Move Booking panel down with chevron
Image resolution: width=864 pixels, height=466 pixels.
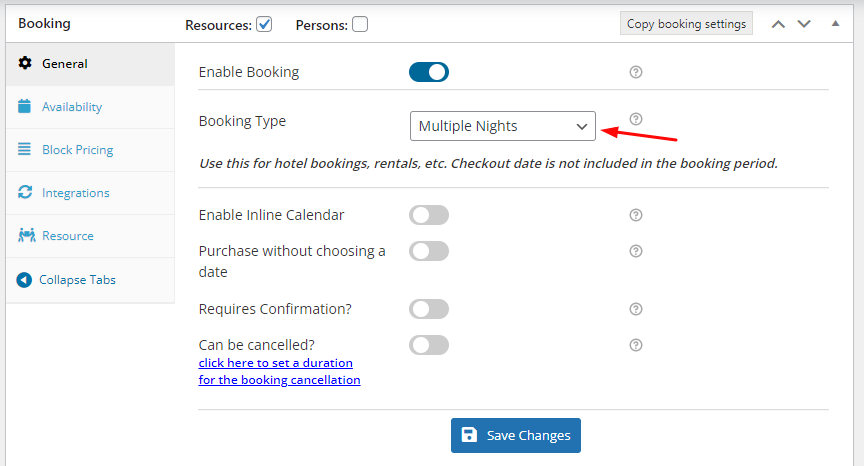[804, 24]
